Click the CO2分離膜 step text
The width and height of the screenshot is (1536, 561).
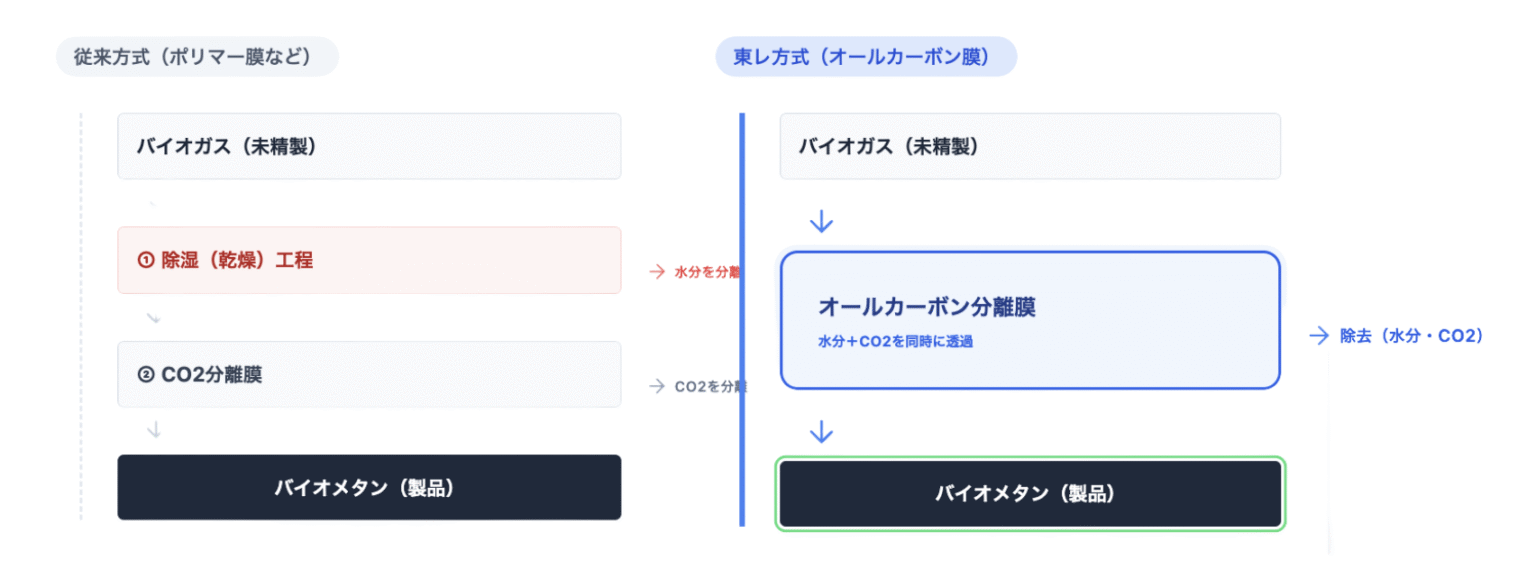212,375
